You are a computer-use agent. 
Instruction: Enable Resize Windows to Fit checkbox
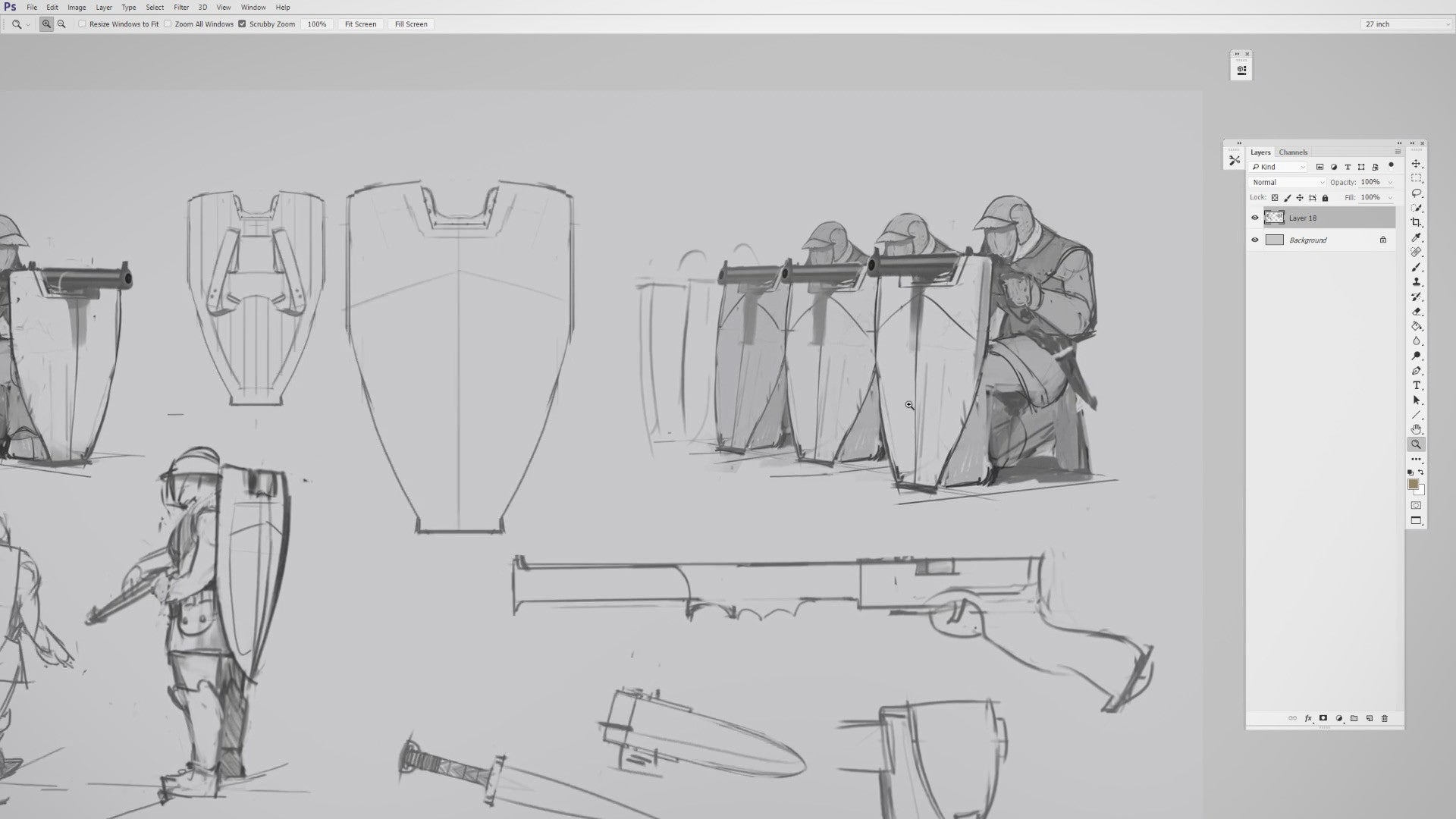tap(82, 24)
